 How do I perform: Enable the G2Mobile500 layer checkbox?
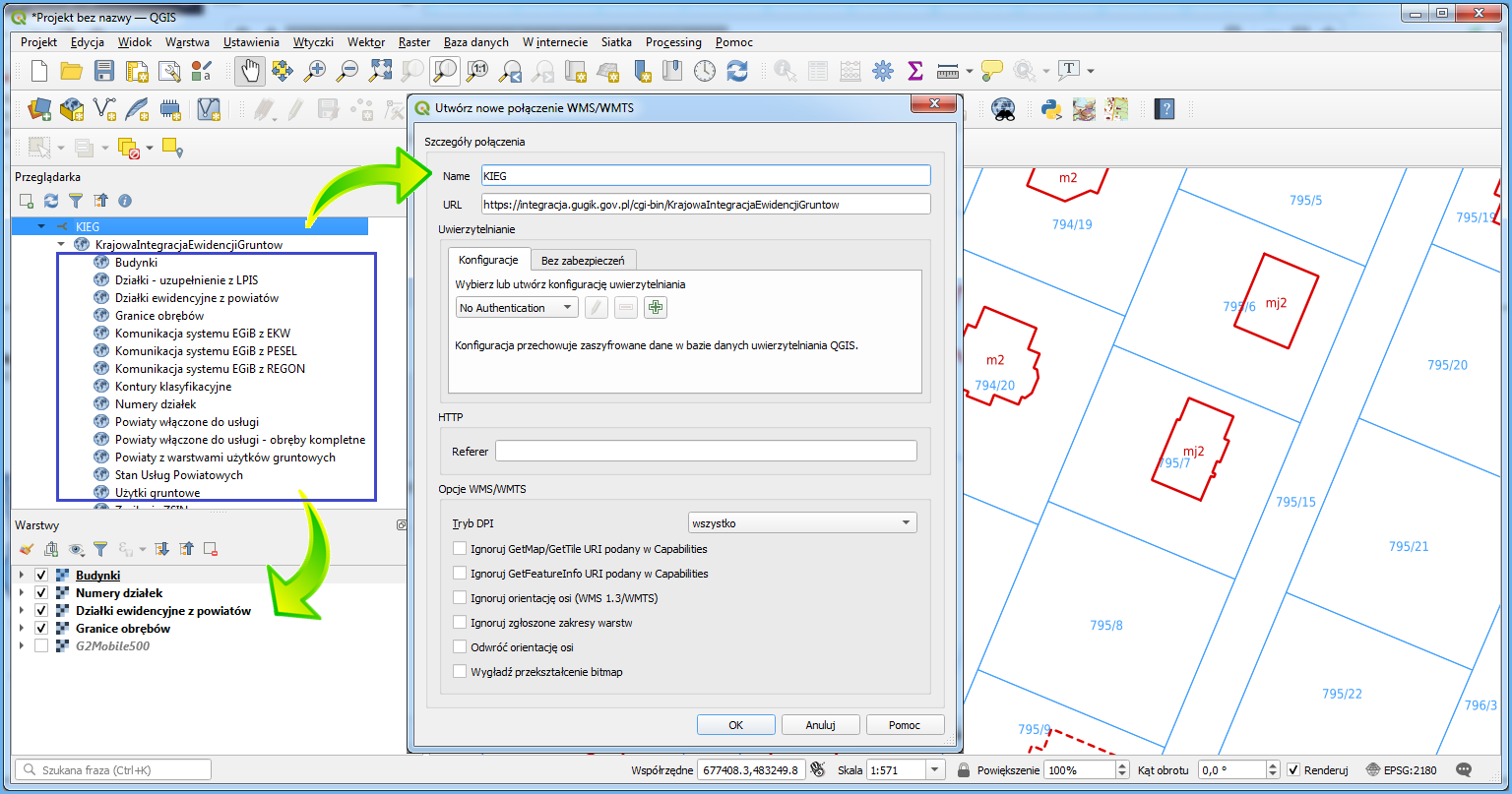coord(41,646)
